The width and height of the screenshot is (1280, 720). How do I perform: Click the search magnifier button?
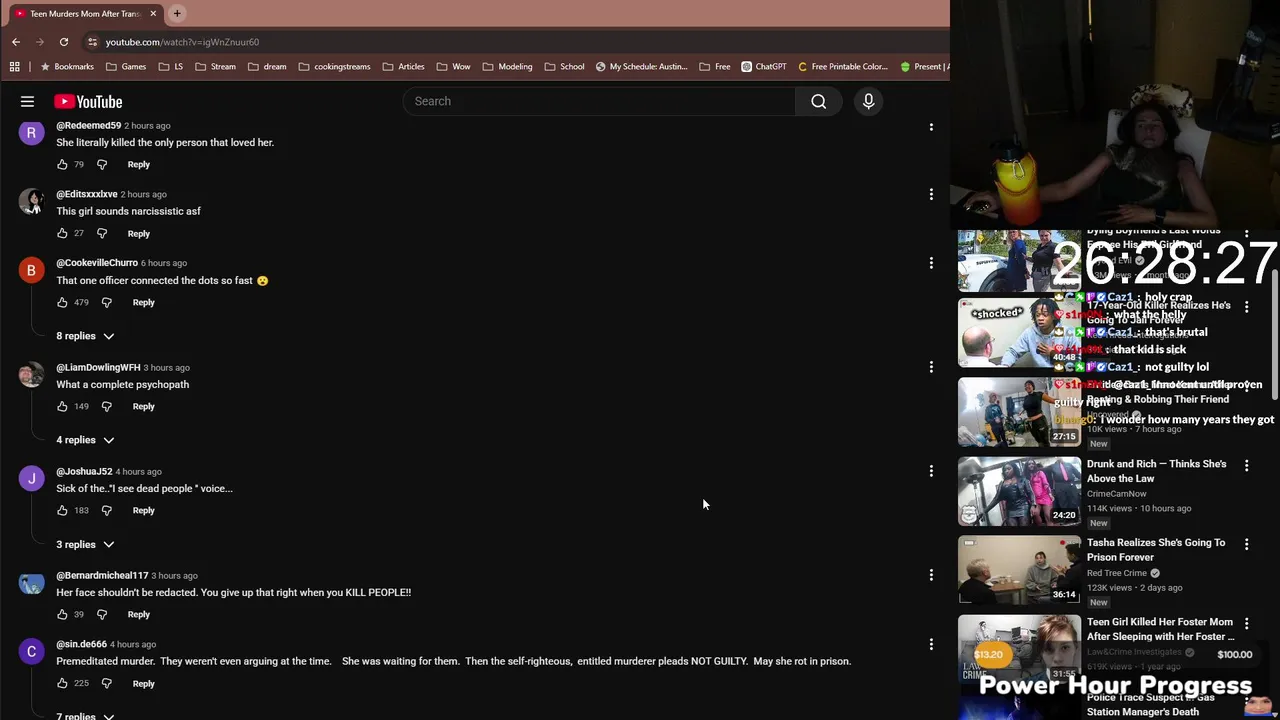(x=819, y=101)
